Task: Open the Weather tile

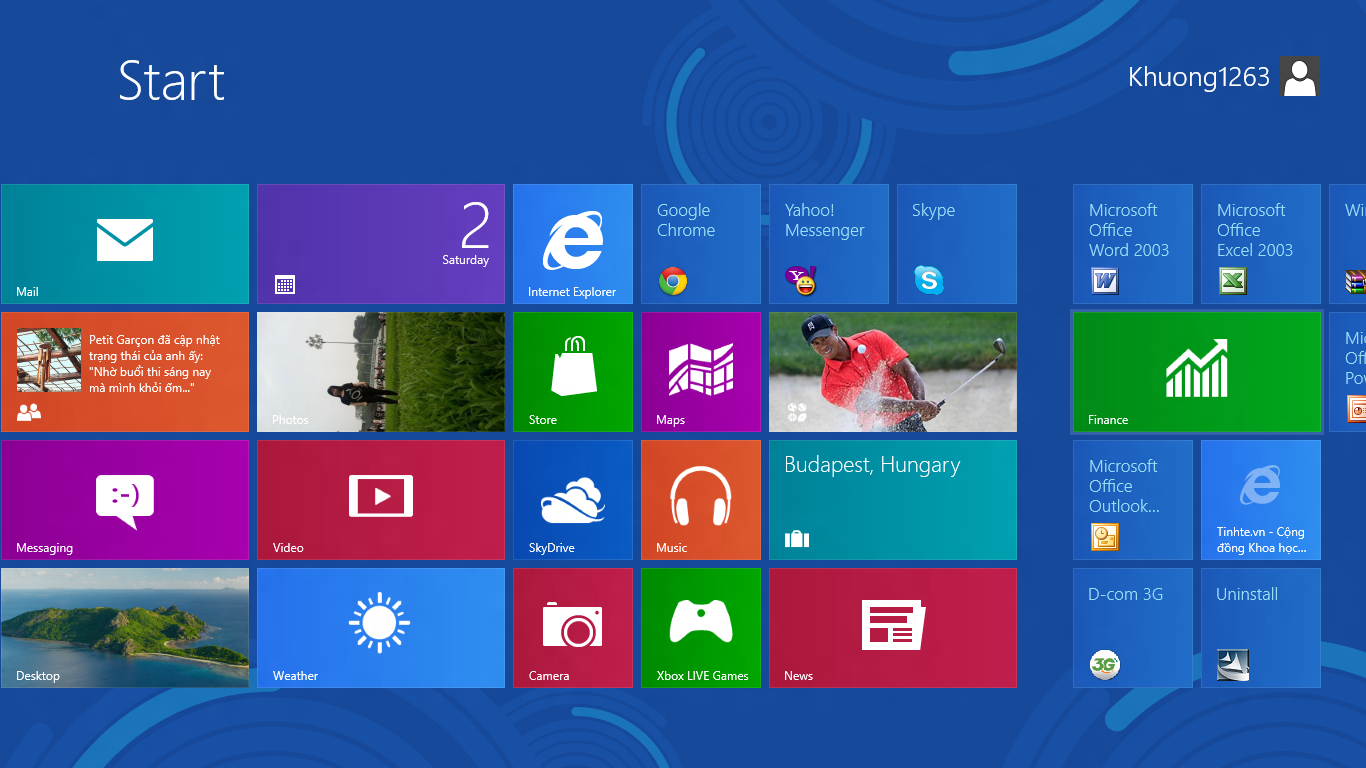Action: 381,628
